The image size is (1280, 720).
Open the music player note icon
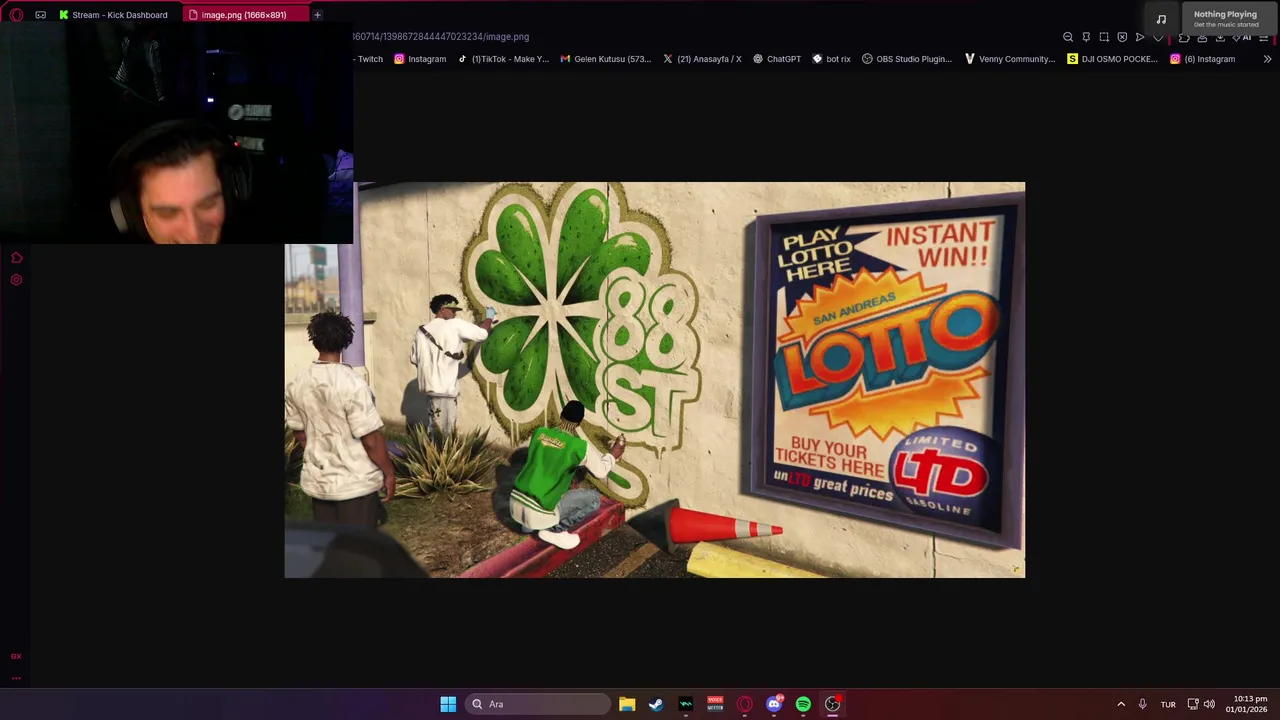pos(1161,19)
